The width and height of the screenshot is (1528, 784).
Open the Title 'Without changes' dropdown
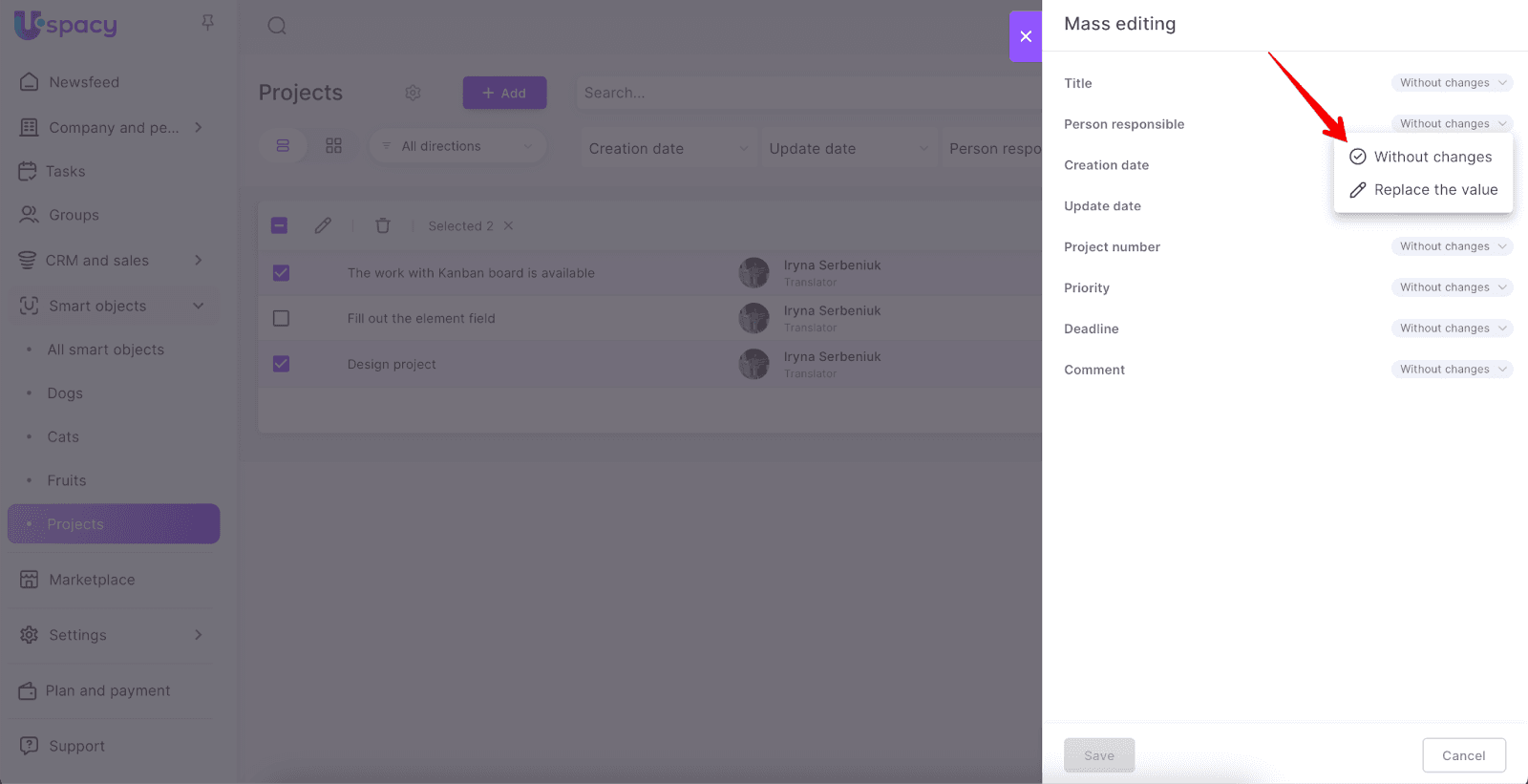coord(1452,83)
